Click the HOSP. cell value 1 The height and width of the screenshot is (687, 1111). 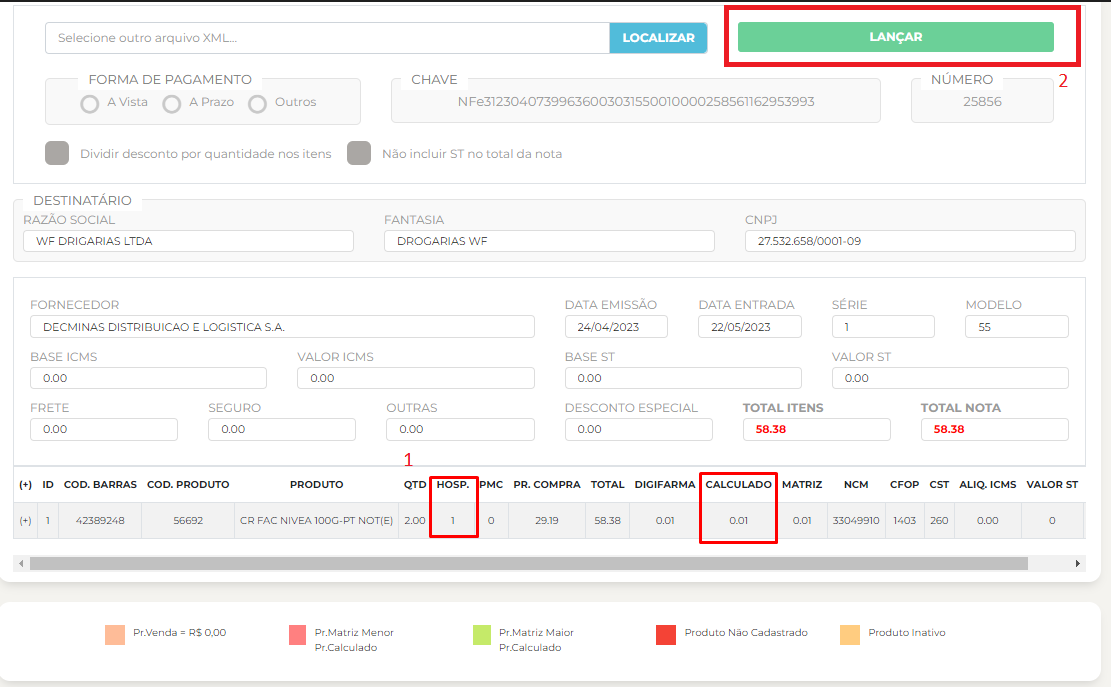pyautogui.click(x=453, y=521)
